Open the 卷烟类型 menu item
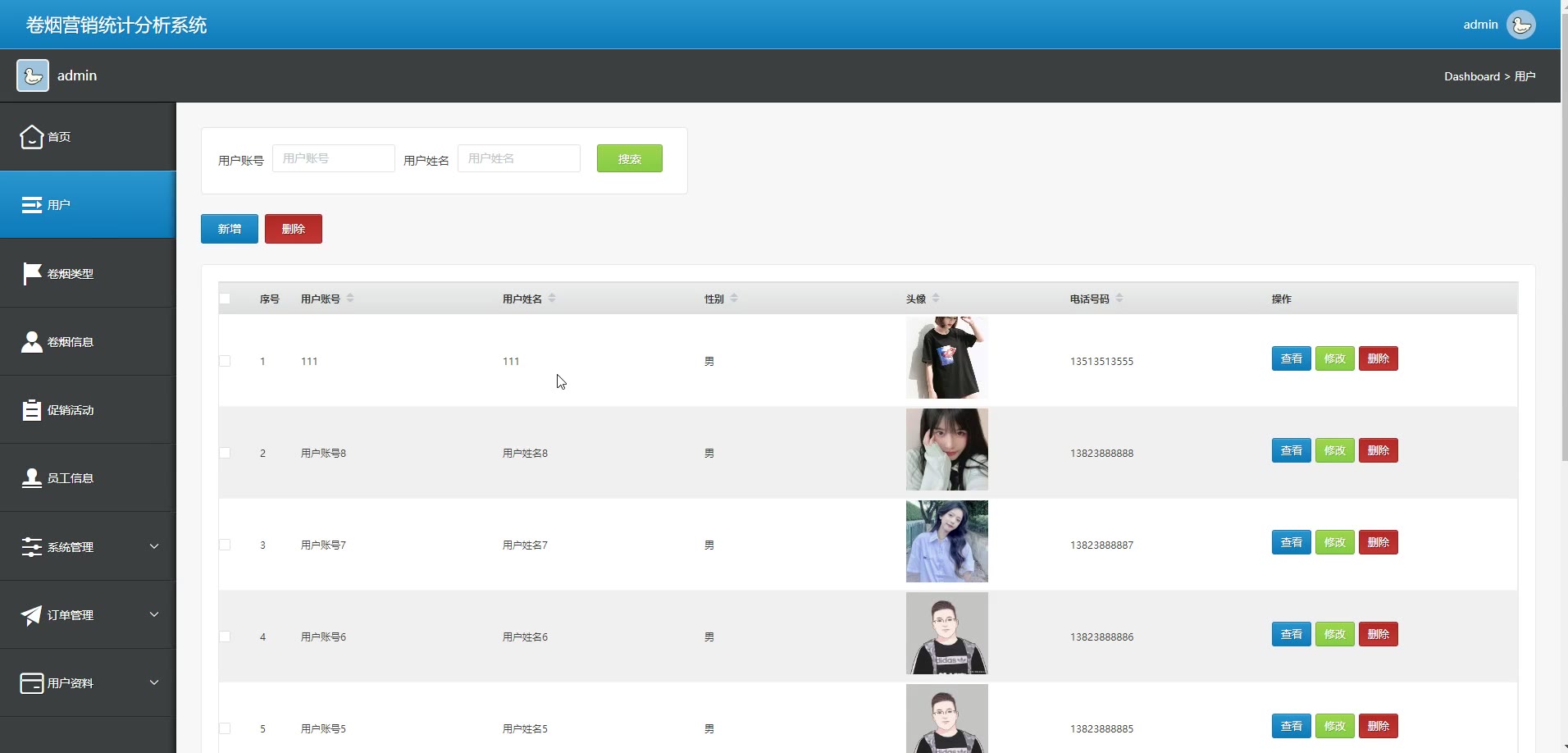 coord(88,273)
